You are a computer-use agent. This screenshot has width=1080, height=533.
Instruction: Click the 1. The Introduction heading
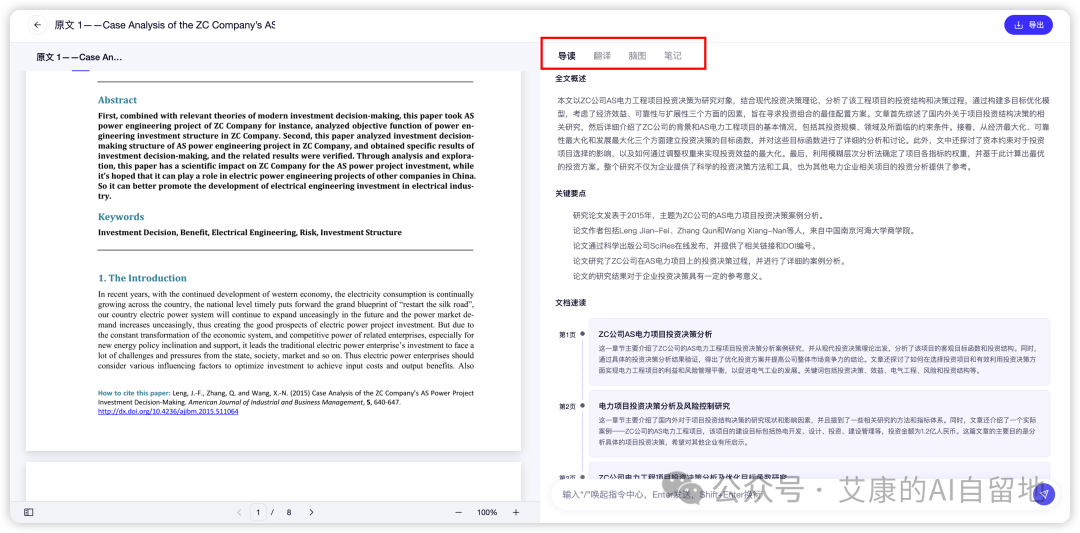142,278
